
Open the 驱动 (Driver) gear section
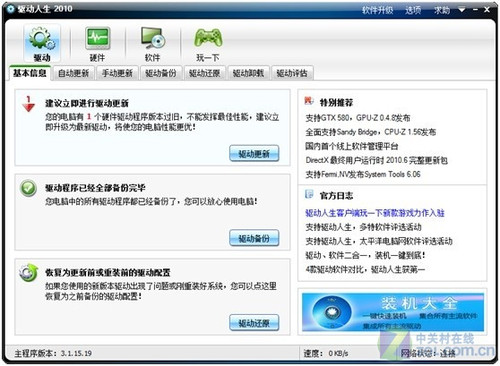click(42, 44)
